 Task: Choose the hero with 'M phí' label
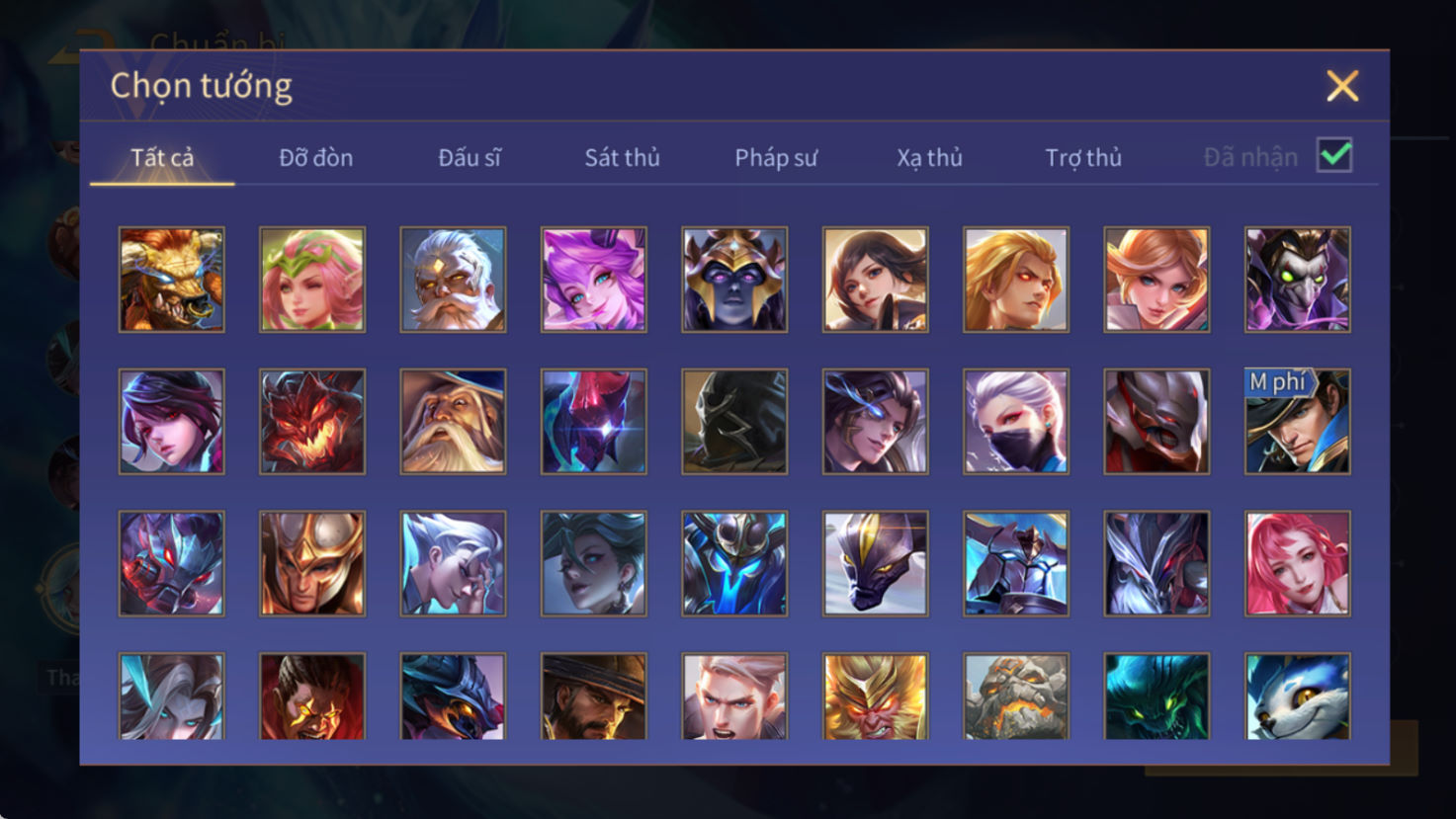pyautogui.click(x=1298, y=422)
